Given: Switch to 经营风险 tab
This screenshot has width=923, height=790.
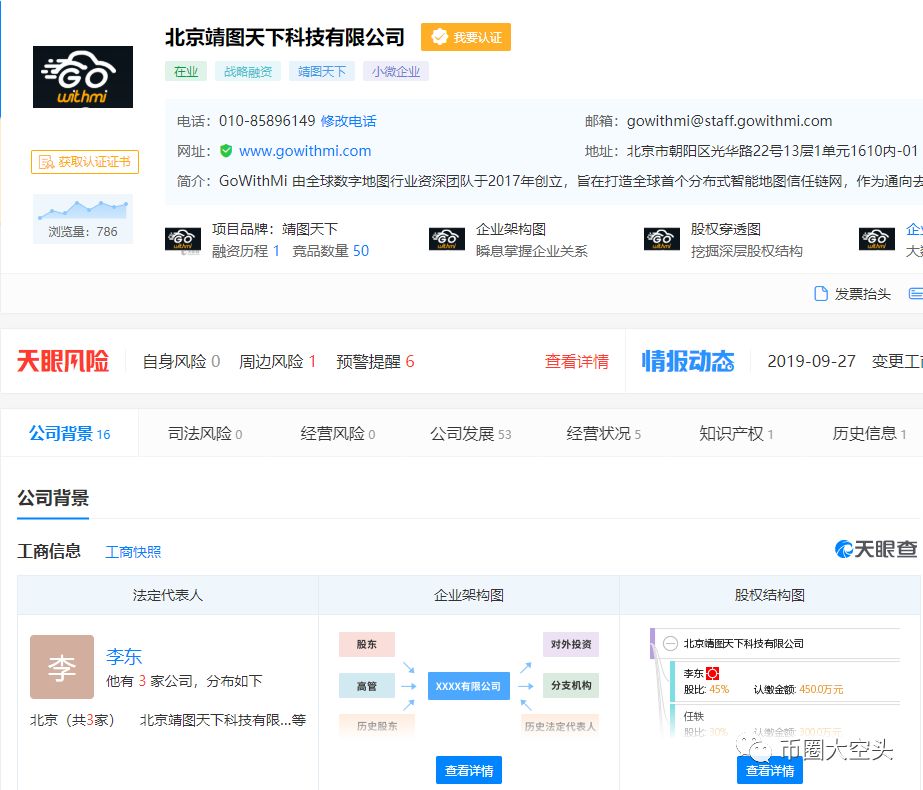Looking at the screenshot, I should (338, 434).
